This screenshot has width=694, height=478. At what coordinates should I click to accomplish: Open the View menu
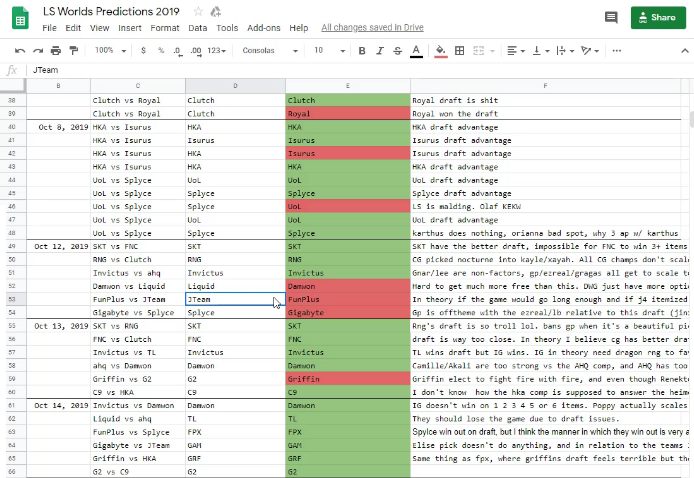coord(100,28)
